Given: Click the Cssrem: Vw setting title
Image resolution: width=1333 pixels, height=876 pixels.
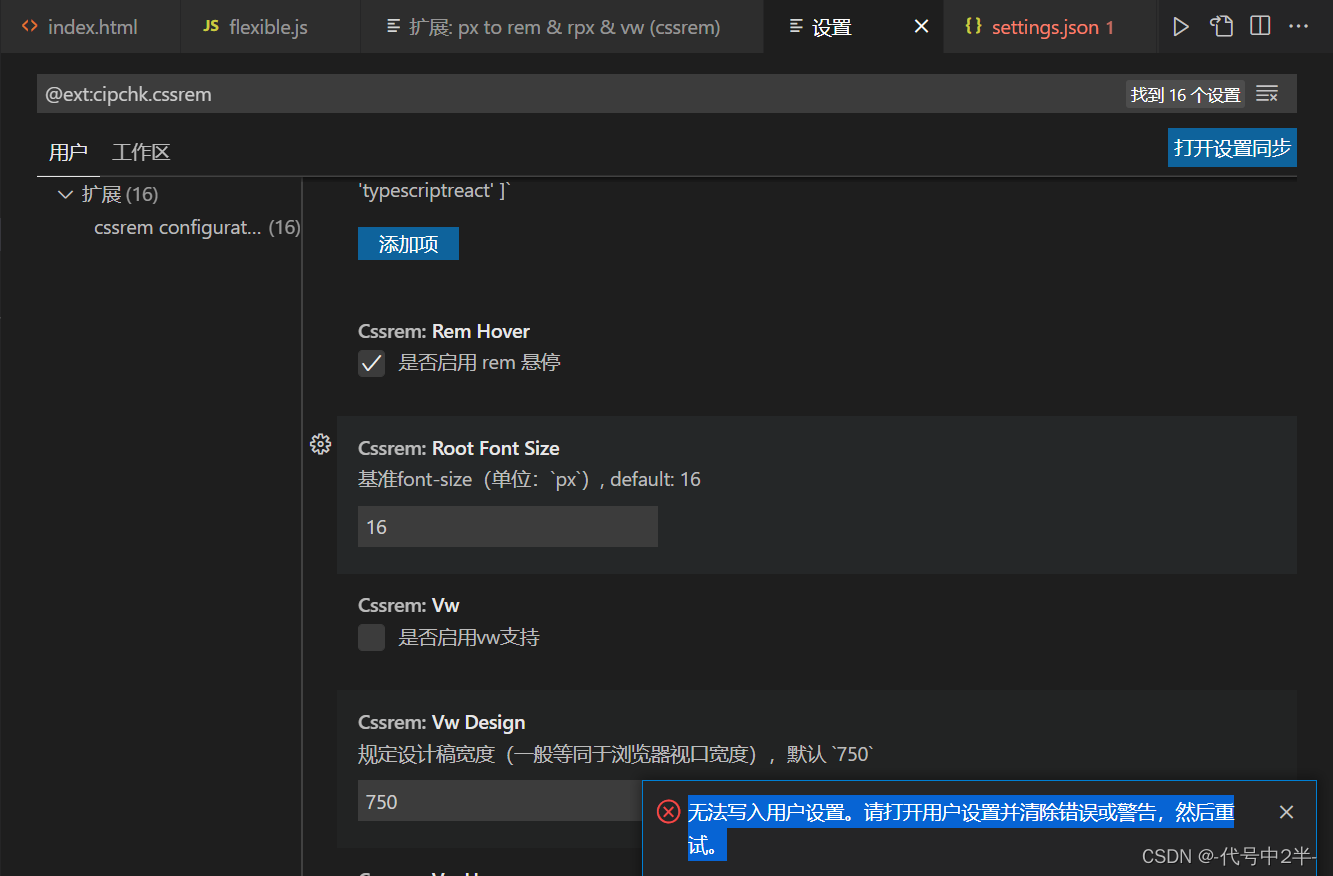Looking at the screenshot, I should (409, 605).
